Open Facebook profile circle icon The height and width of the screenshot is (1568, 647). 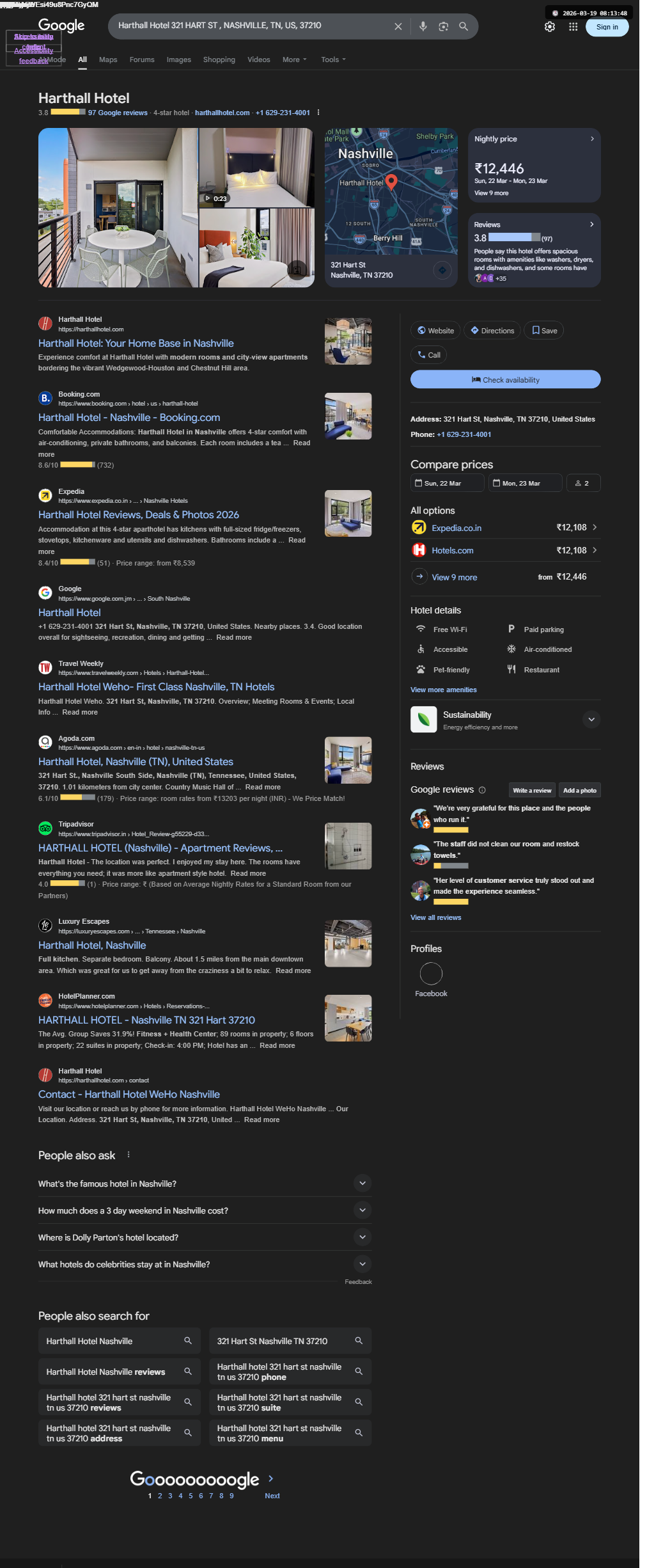(x=431, y=974)
